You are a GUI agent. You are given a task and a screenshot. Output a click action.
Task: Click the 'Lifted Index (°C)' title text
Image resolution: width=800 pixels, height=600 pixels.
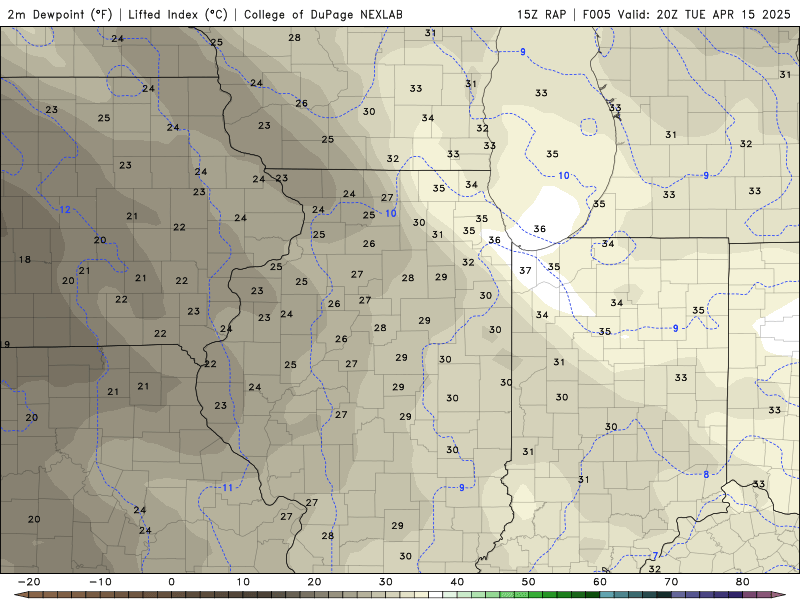click(178, 14)
